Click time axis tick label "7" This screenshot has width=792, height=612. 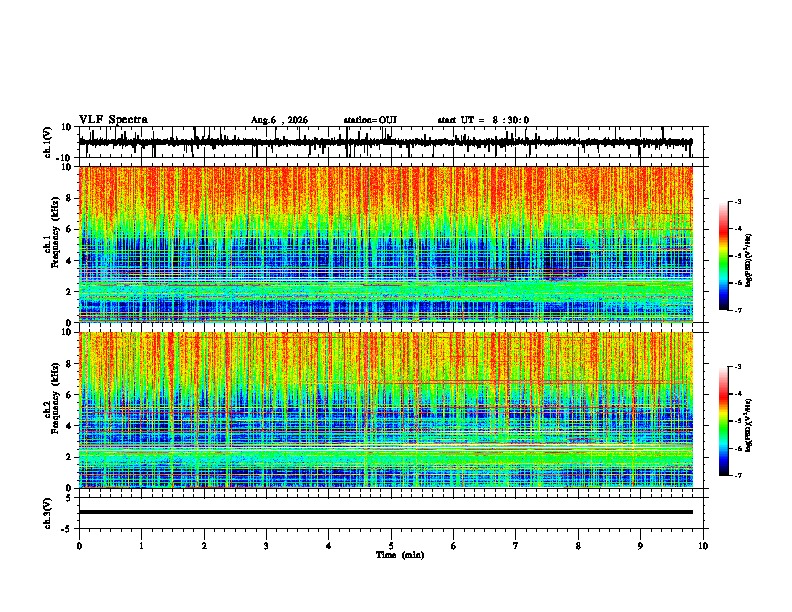coord(516,546)
